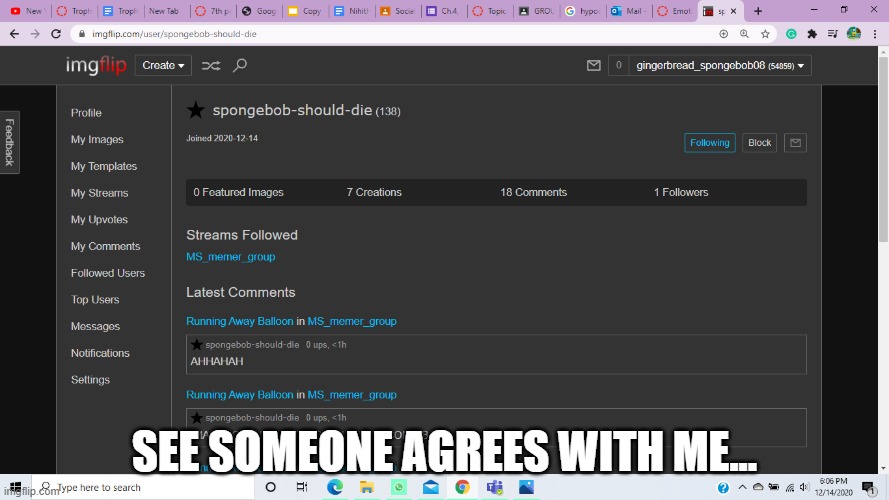
Task: Select the 7 Creations tab
Action: [x=374, y=192]
